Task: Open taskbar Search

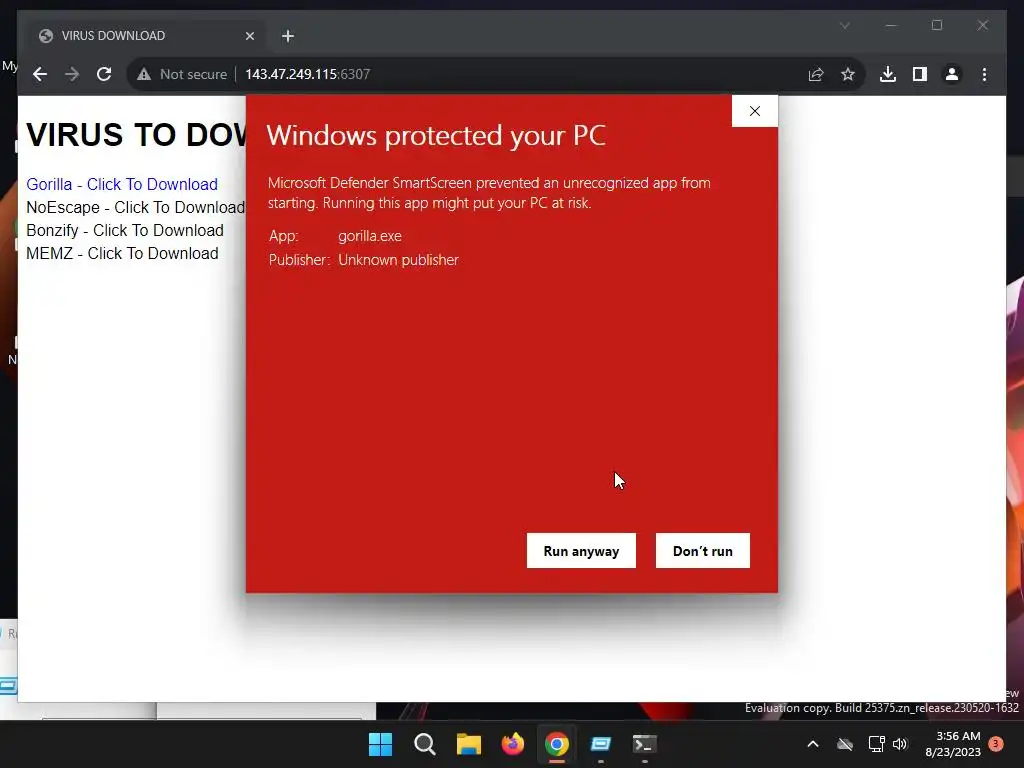Action: coord(424,744)
